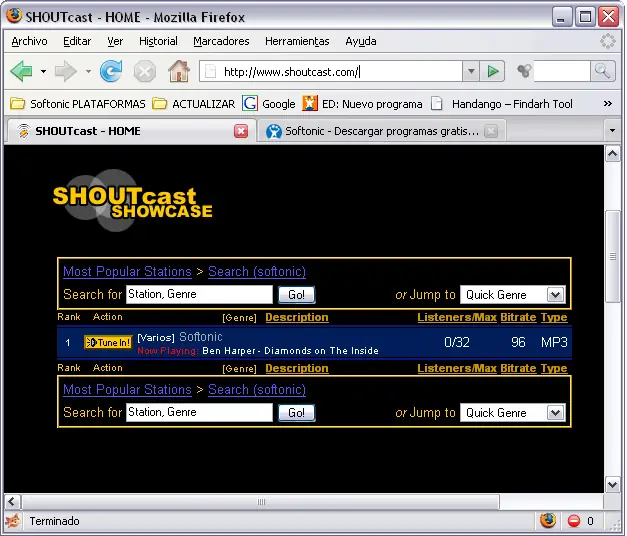Viewport: 627px width, 536px height.
Task: Click the search magnifier icon
Action: click(x=602, y=71)
